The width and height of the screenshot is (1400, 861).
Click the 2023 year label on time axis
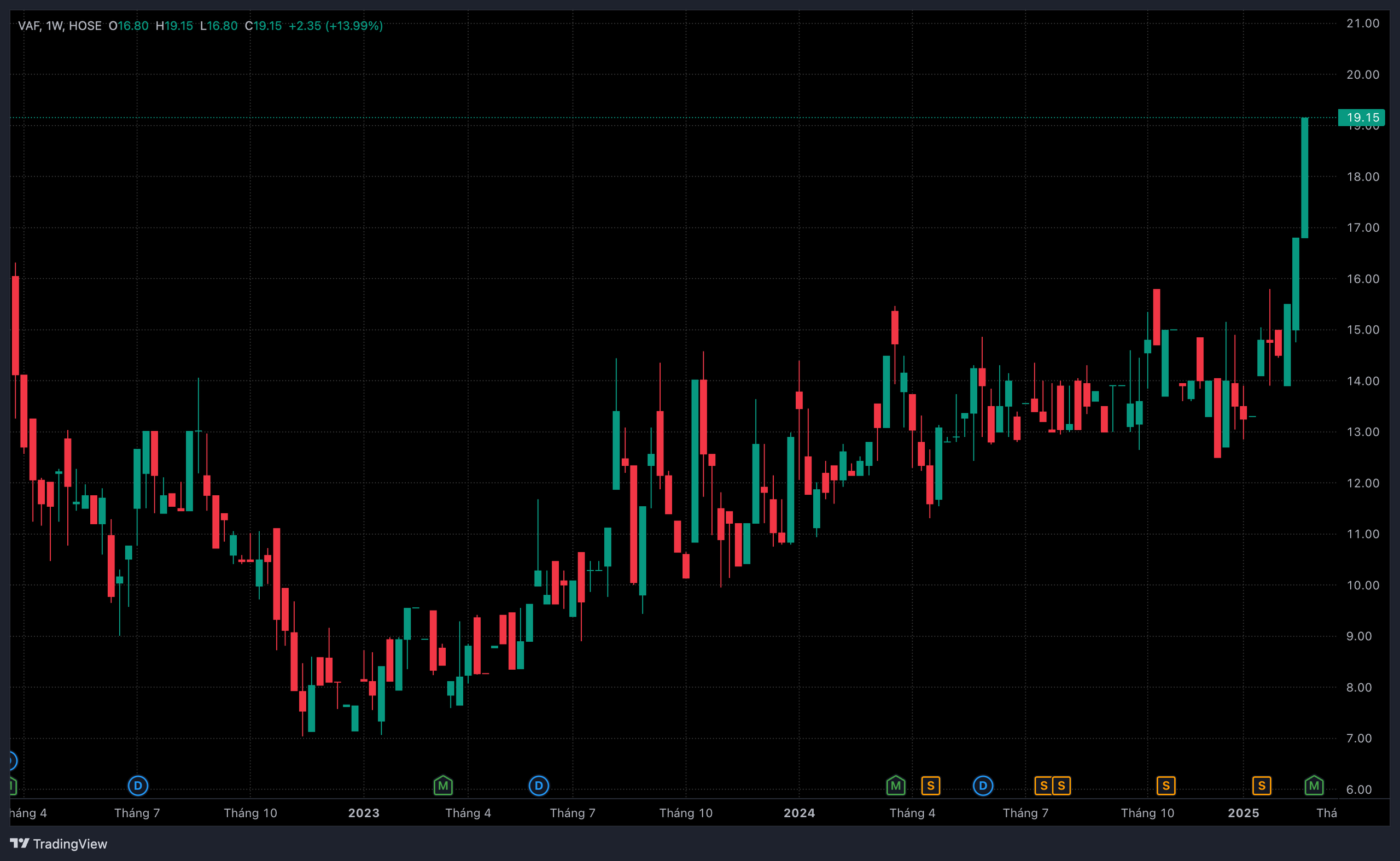(x=364, y=812)
